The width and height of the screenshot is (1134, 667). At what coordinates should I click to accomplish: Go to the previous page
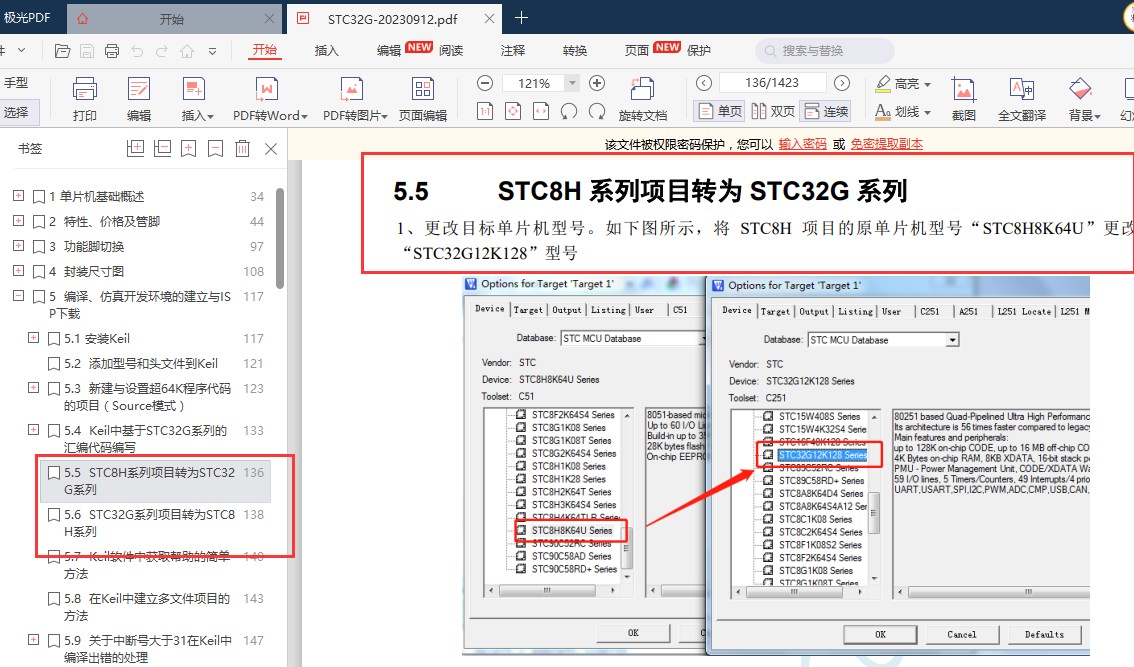coord(704,83)
